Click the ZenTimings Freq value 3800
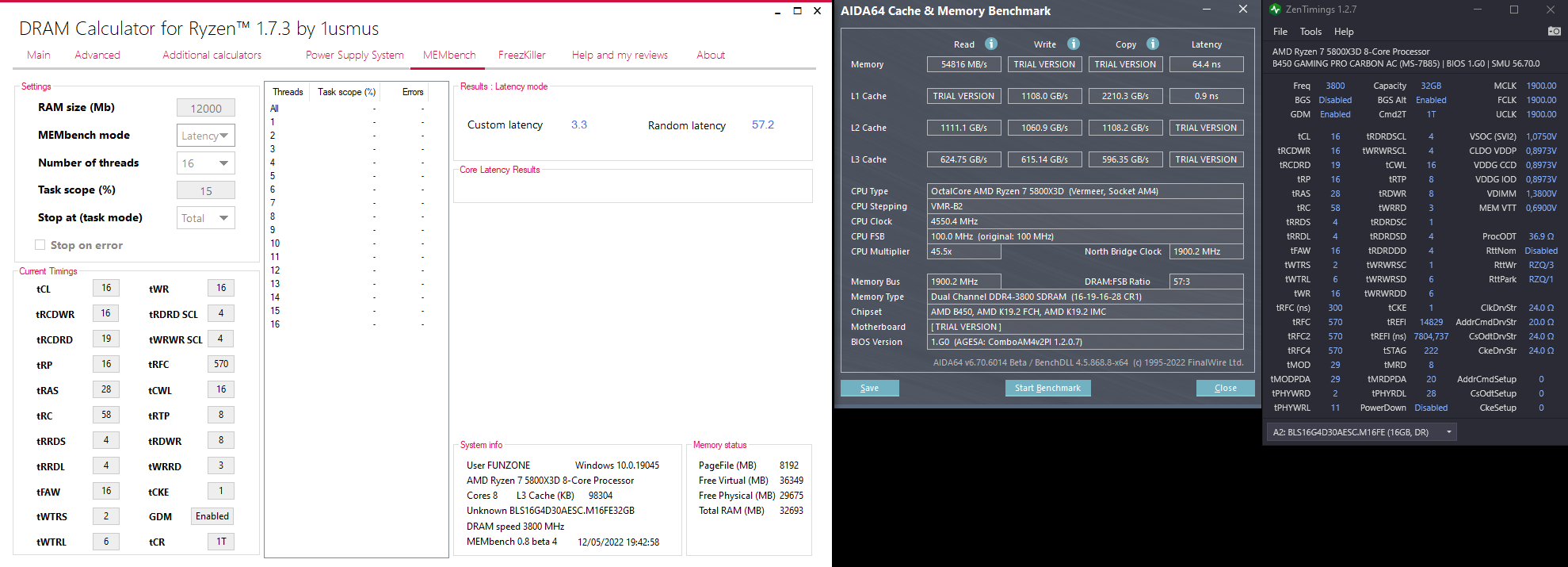 pos(1335,86)
